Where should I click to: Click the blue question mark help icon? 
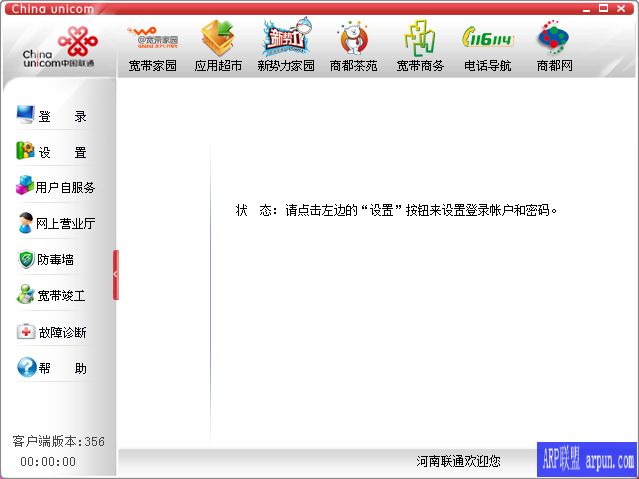[27, 367]
